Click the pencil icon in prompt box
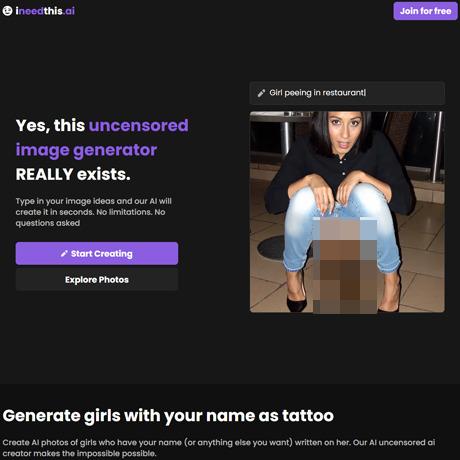 [x=261, y=93]
